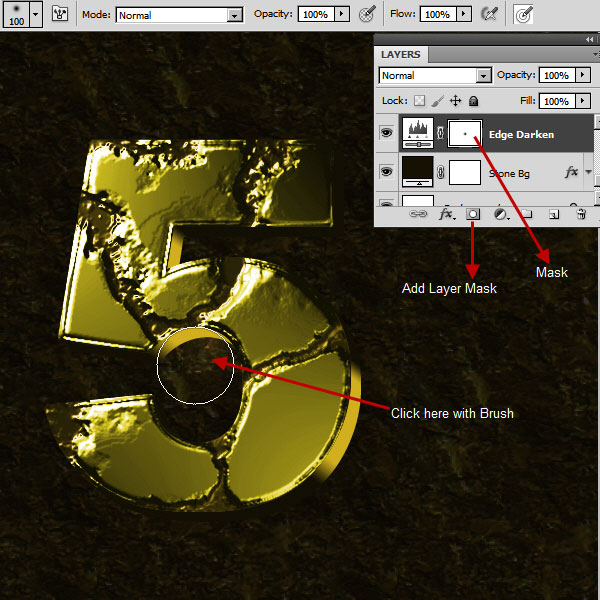Viewport: 600px width, 600px height.
Task: Enable airbrush mode next to Flow
Action: point(489,14)
